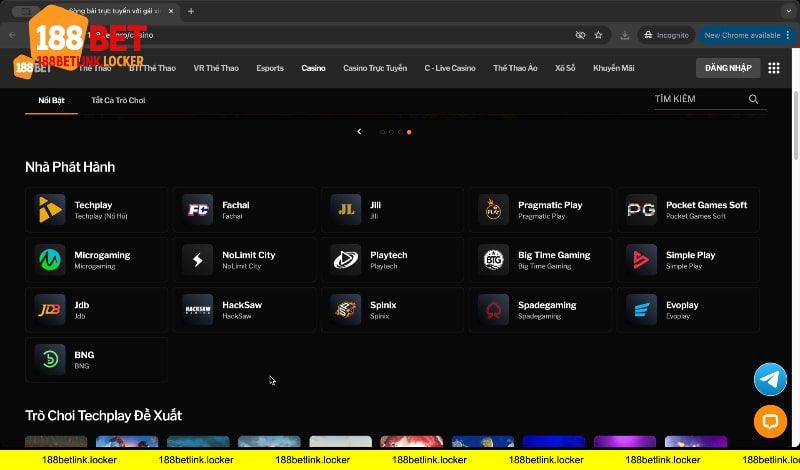800x470 pixels.
Task: Open the Xổ Số menu item
Action: click(565, 68)
